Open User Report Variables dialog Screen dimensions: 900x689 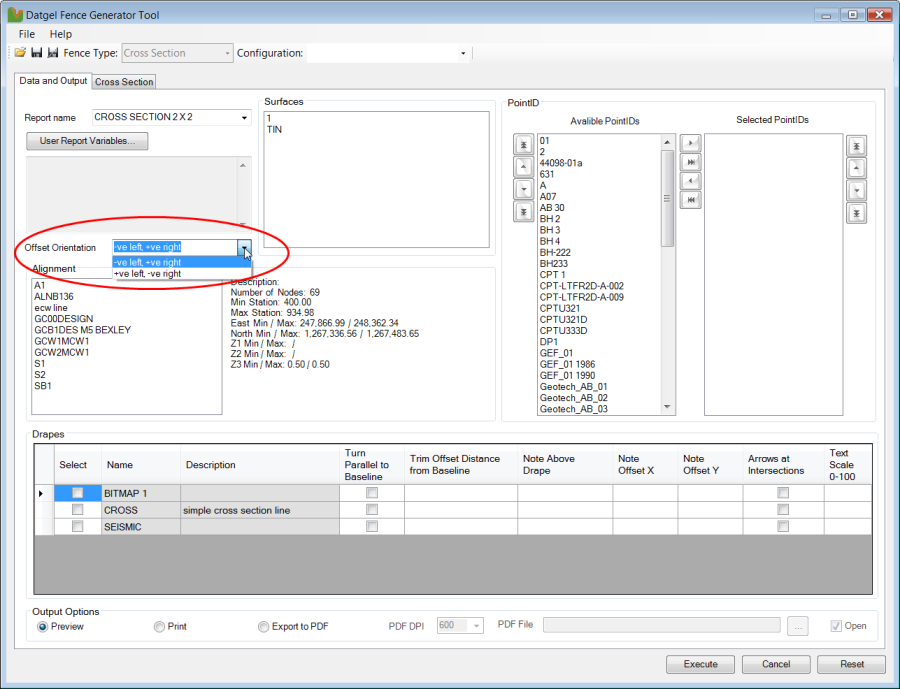coord(87,142)
